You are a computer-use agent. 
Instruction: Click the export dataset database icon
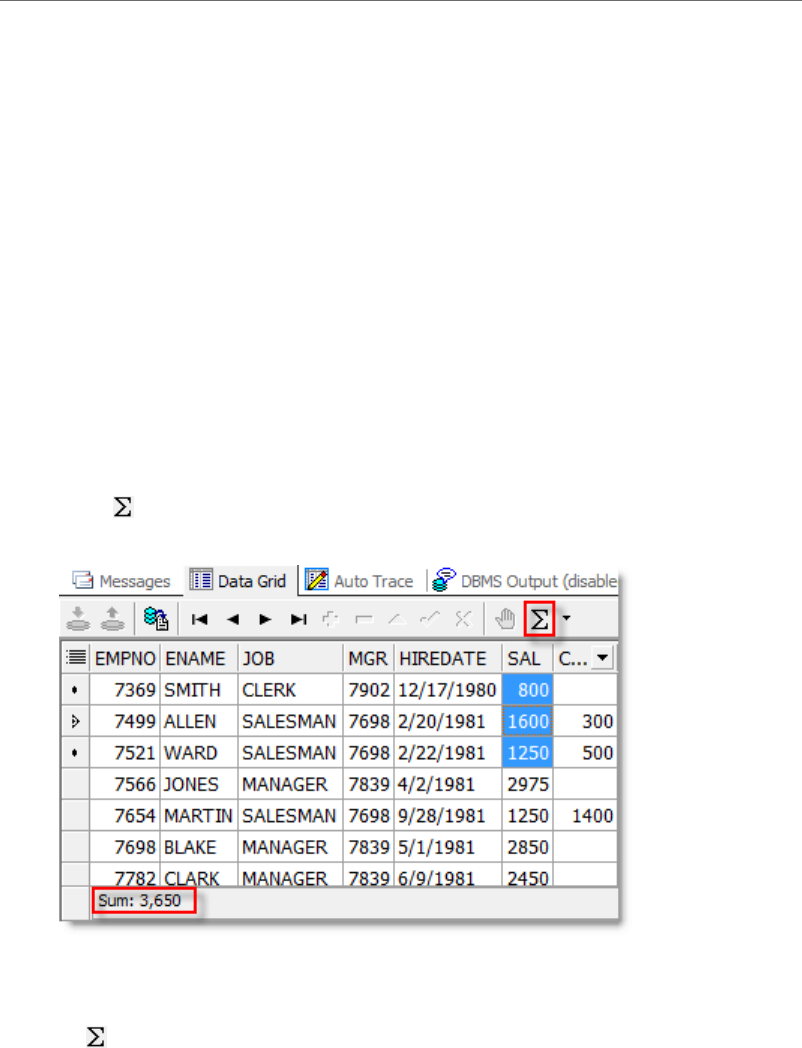point(156,619)
